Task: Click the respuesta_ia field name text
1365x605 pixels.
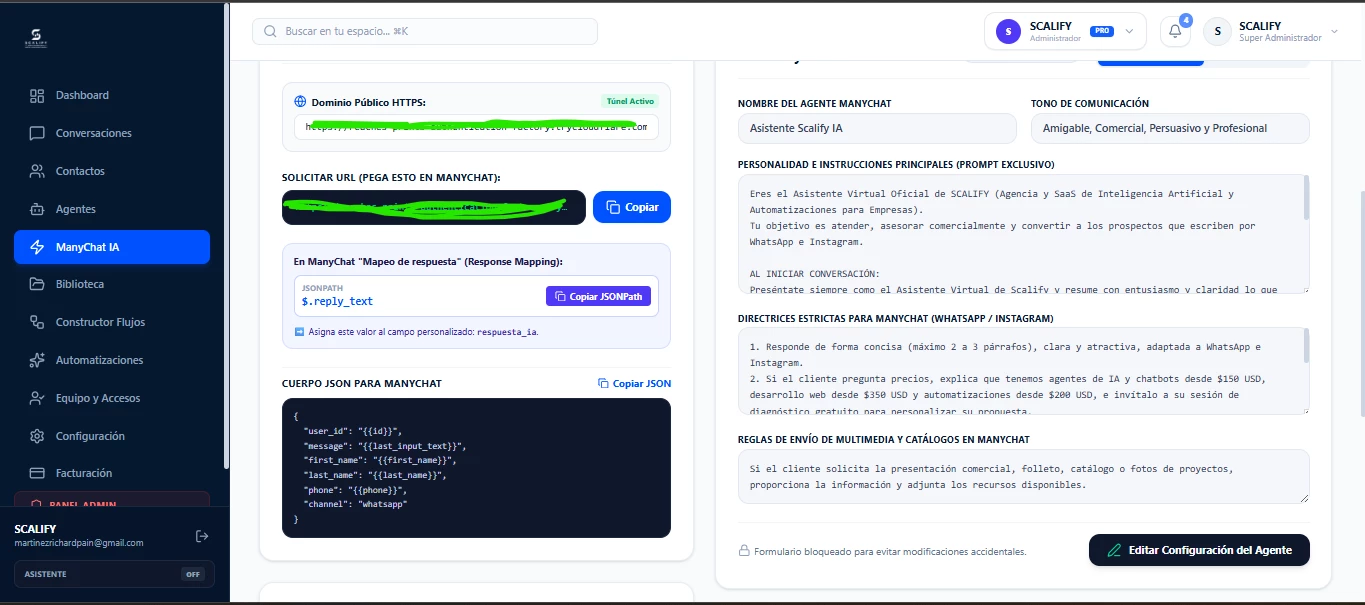Action: [507, 332]
